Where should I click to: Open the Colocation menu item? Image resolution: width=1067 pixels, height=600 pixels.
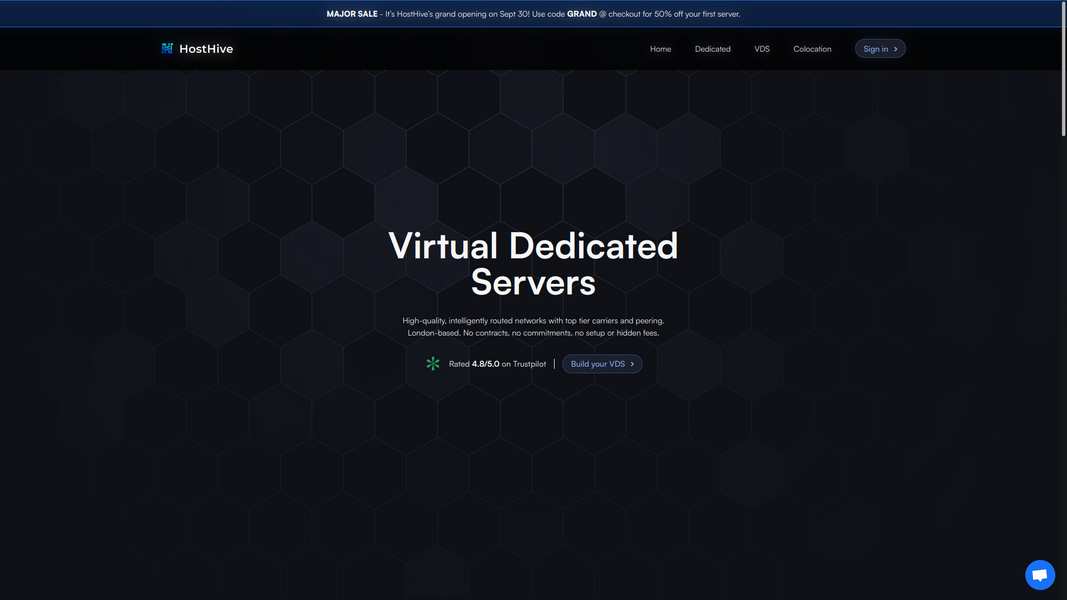click(x=812, y=49)
